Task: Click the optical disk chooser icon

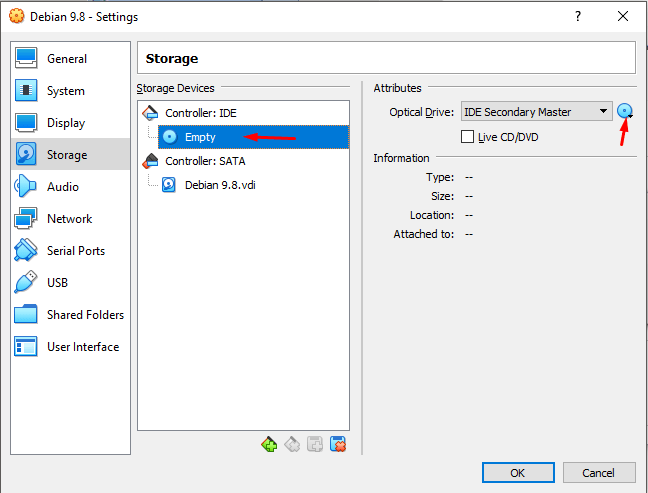Action: 626,112
